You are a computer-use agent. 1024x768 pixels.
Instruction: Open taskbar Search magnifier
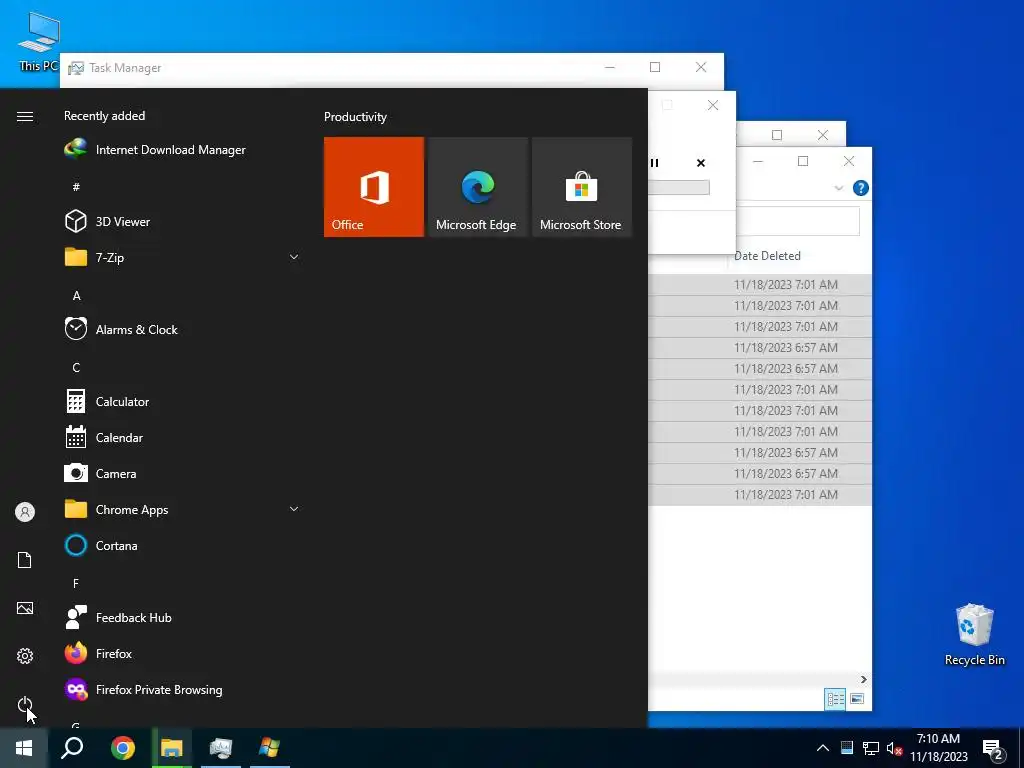pos(72,748)
